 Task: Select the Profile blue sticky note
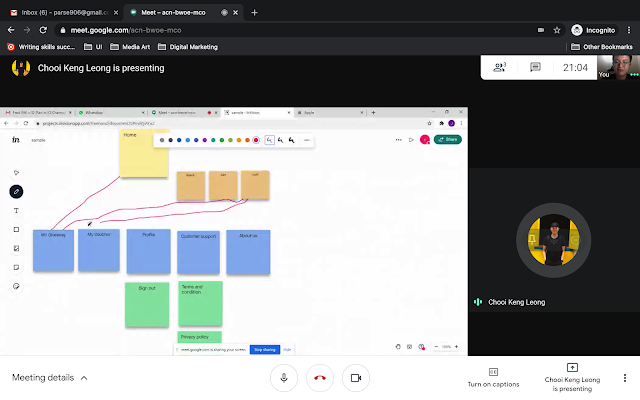point(149,251)
